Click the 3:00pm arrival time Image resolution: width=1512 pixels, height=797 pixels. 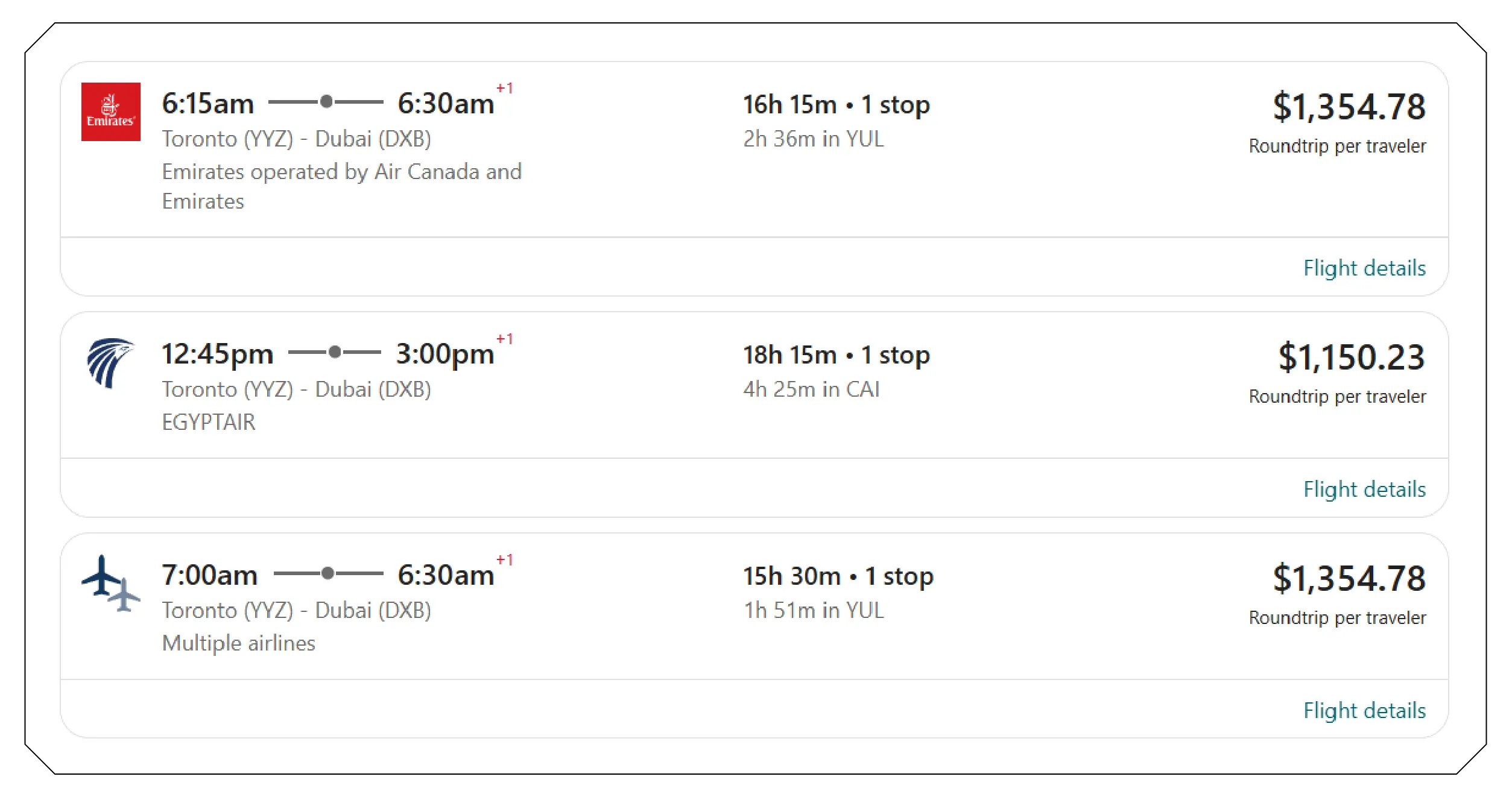pyautogui.click(x=444, y=354)
